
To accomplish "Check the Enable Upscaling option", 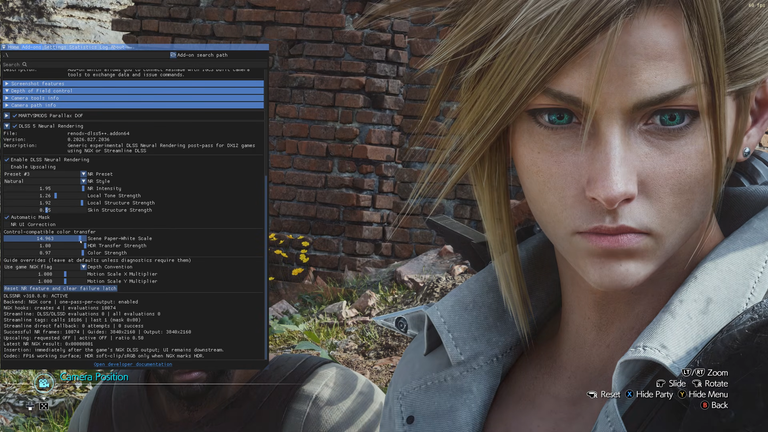I will click(x=7, y=167).
